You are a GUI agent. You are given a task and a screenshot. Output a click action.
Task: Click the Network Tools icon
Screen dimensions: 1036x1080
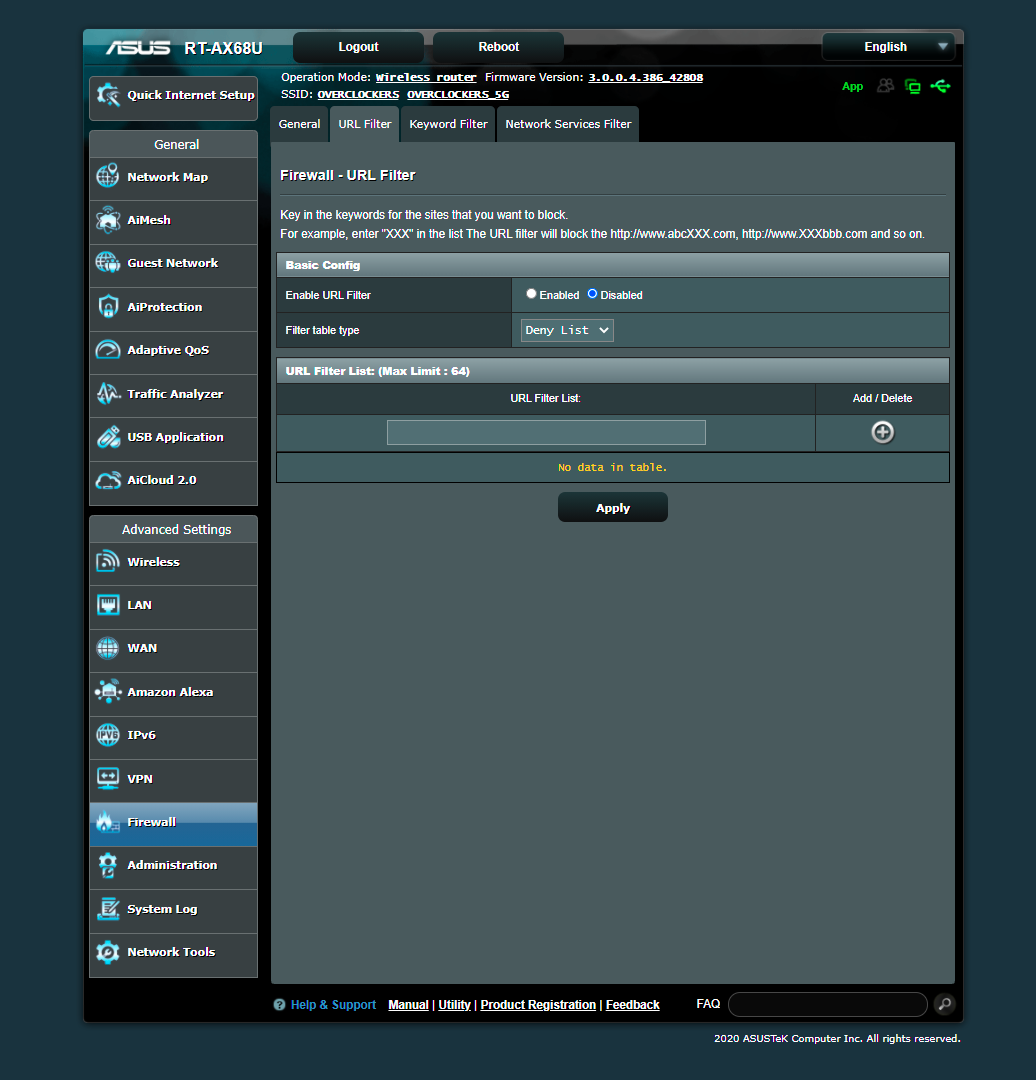click(x=107, y=952)
